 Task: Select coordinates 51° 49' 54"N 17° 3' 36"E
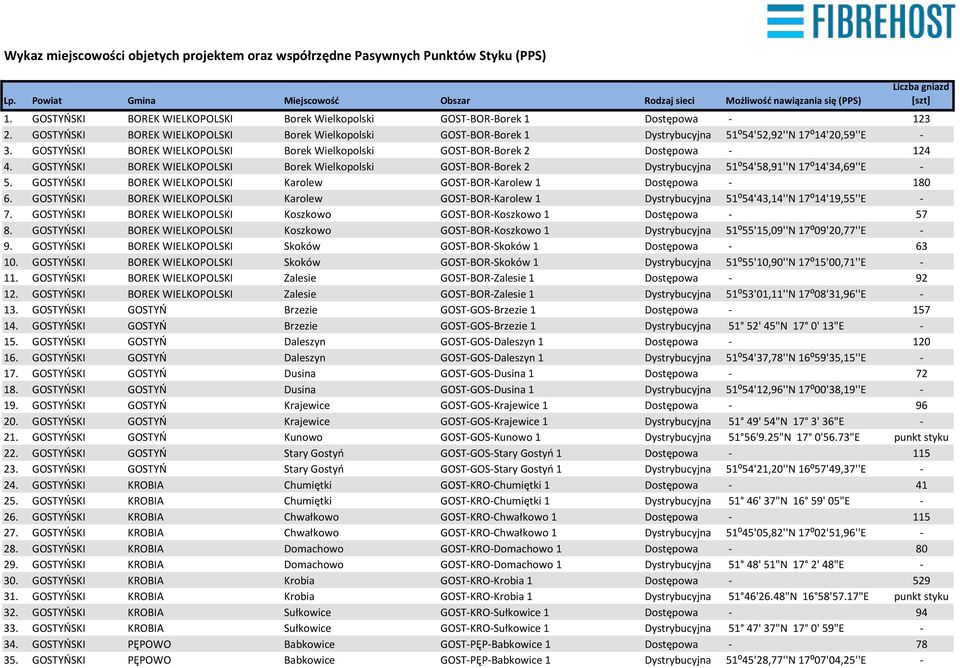(786, 421)
